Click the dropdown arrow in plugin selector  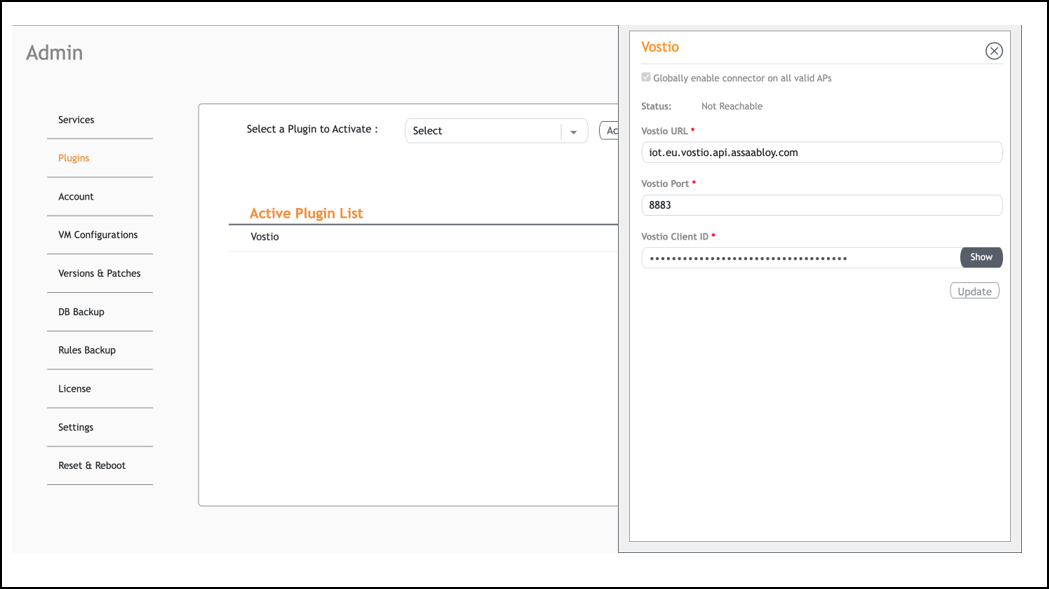point(573,132)
